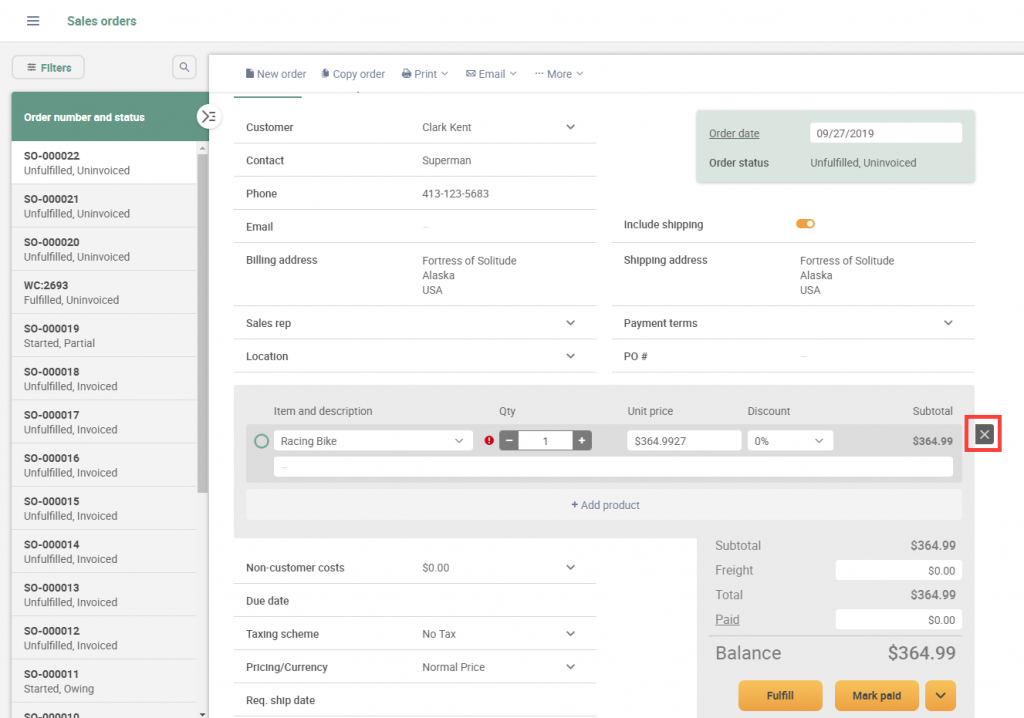Image resolution: width=1024 pixels, height=718 pixels.
Task: Open the Filters panel
Action: click(x=48, y=67)
